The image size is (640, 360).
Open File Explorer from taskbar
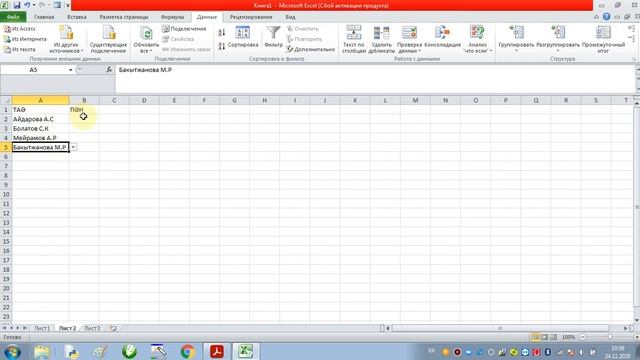(x=42, y=351)
